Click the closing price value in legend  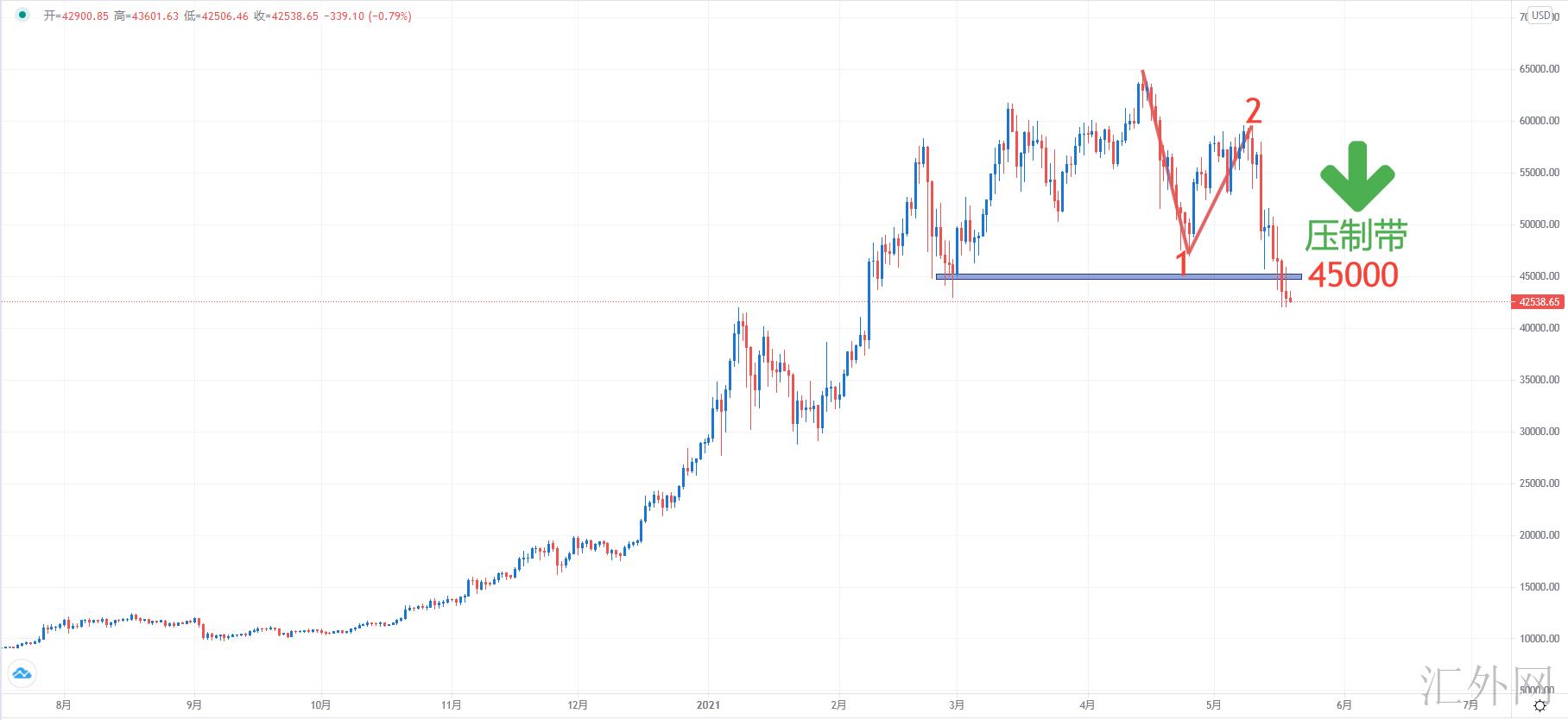tap(294, 16)
